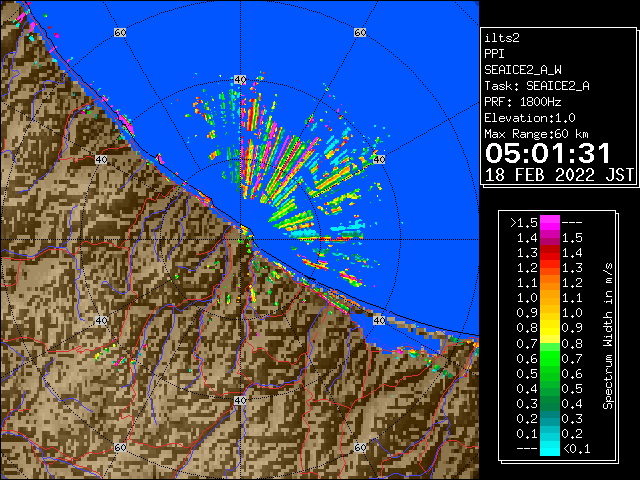Click the "PRF: 1800Hz" value
This screenshot has width=640, height=480.
click(x=523, y=102)
